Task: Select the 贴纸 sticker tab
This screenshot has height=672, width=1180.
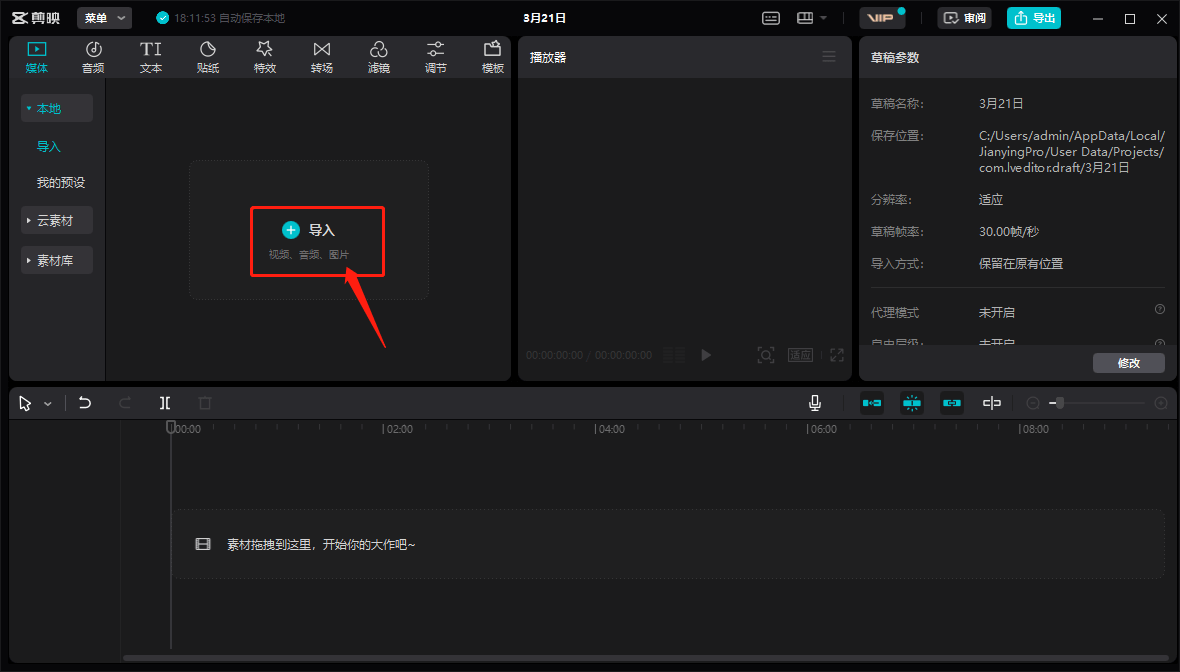Action: (x=208, y=57)
